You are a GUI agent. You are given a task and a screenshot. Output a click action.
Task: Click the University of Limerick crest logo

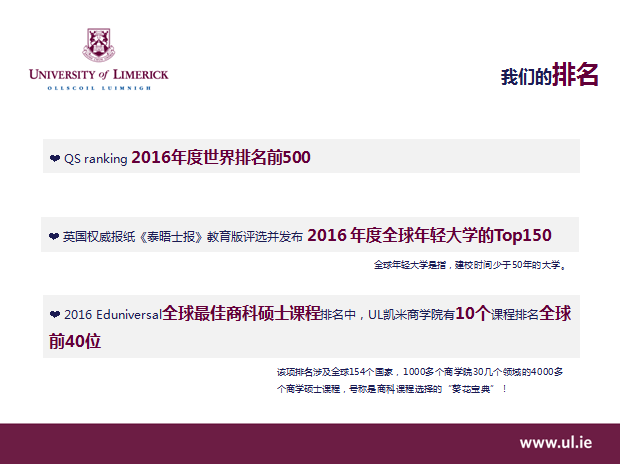(98, 45)
